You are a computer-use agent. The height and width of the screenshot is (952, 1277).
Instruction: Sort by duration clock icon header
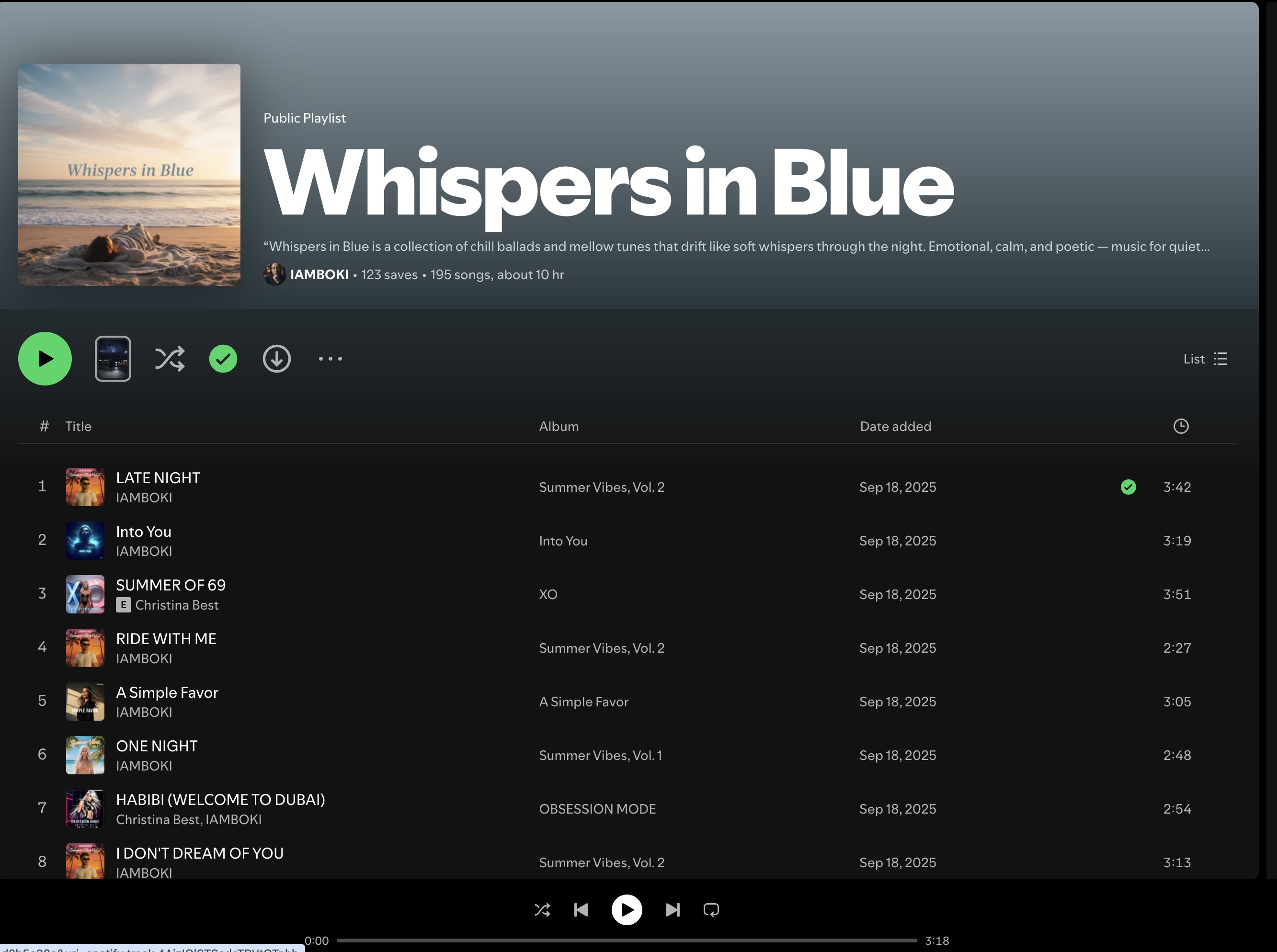pyautogui.click(x=1181, y=427)
